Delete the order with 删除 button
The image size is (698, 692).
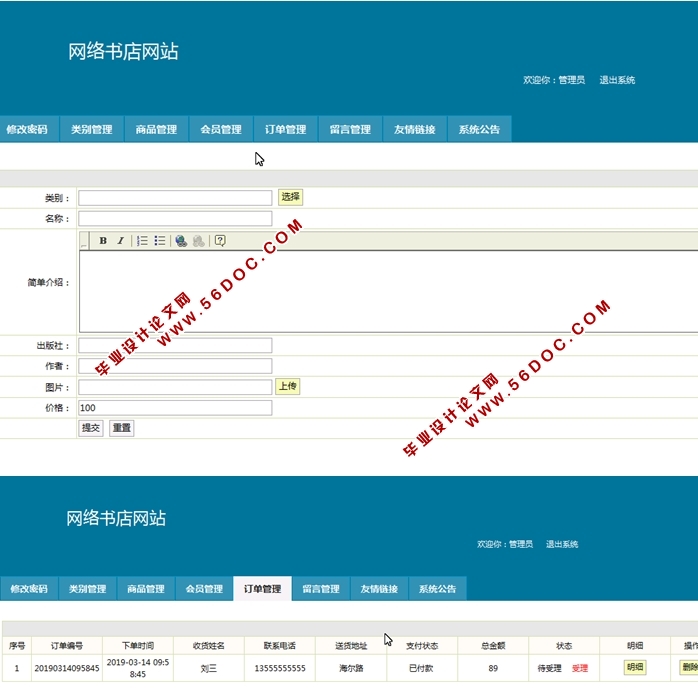pos(689,667)
